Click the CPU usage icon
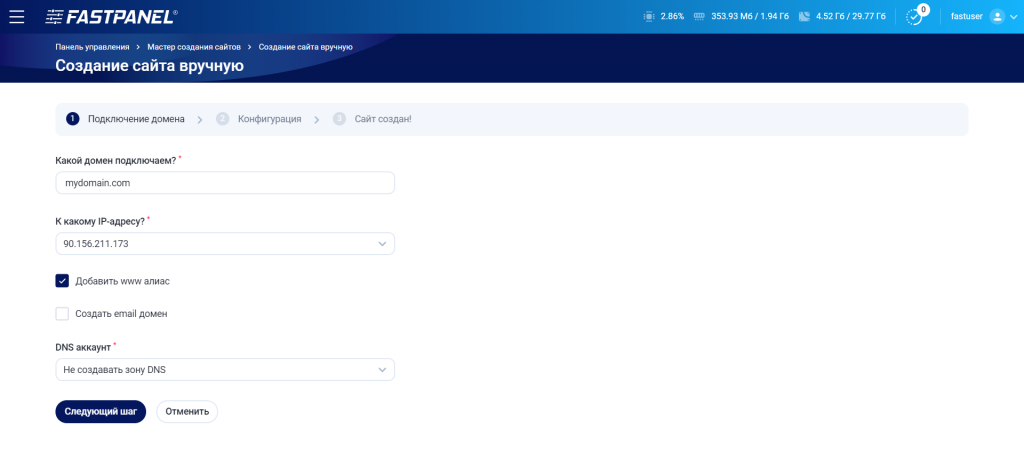The width and height of the screenshot is (1024, 476). pyautogui.click(x=648, y=16)
